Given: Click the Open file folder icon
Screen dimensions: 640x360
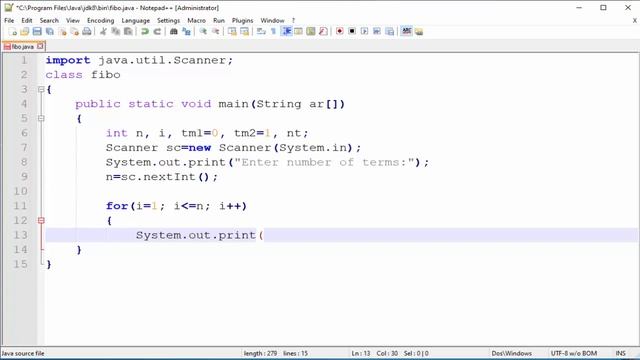Looking at the screenshot, I should click(x=24, y=31).
